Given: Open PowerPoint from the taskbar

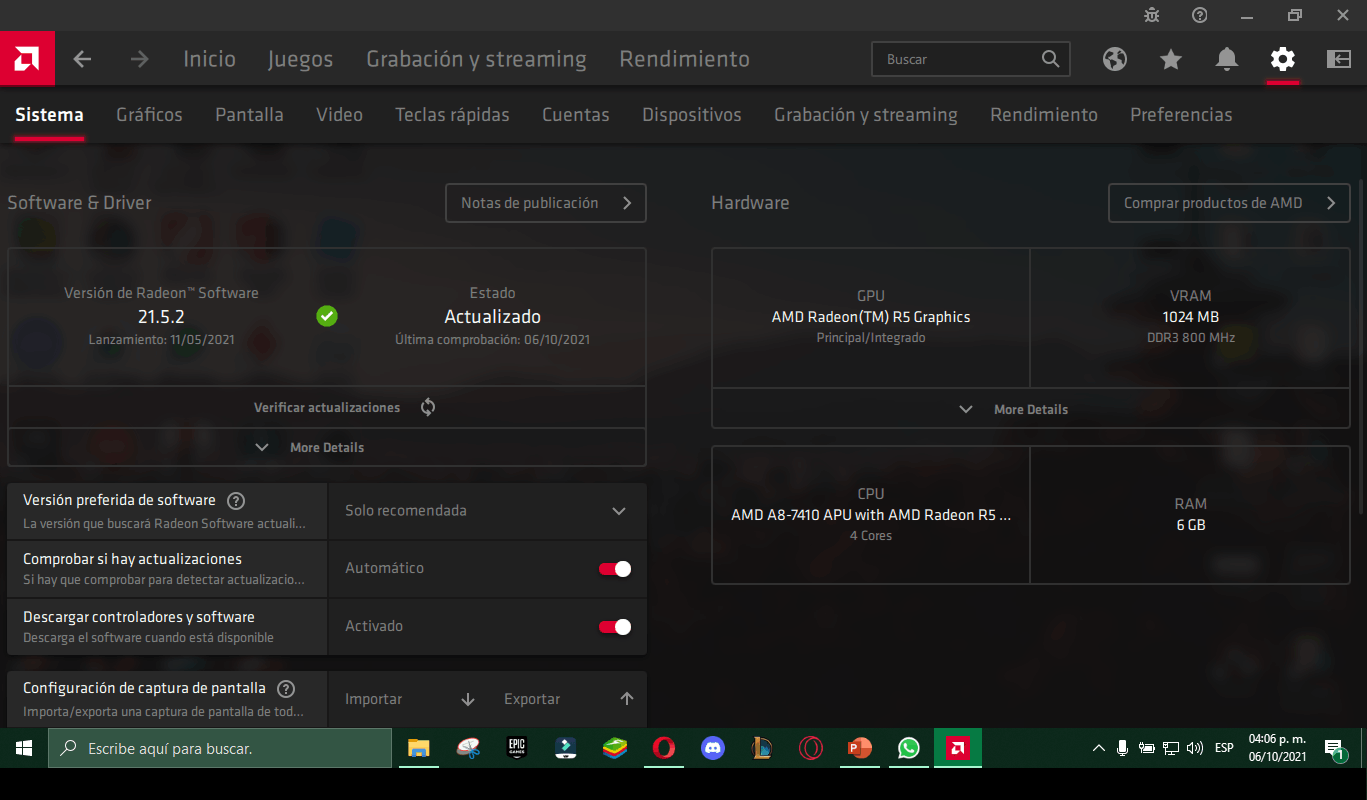Looking at the screenshot, I should [x=859, y=748].
